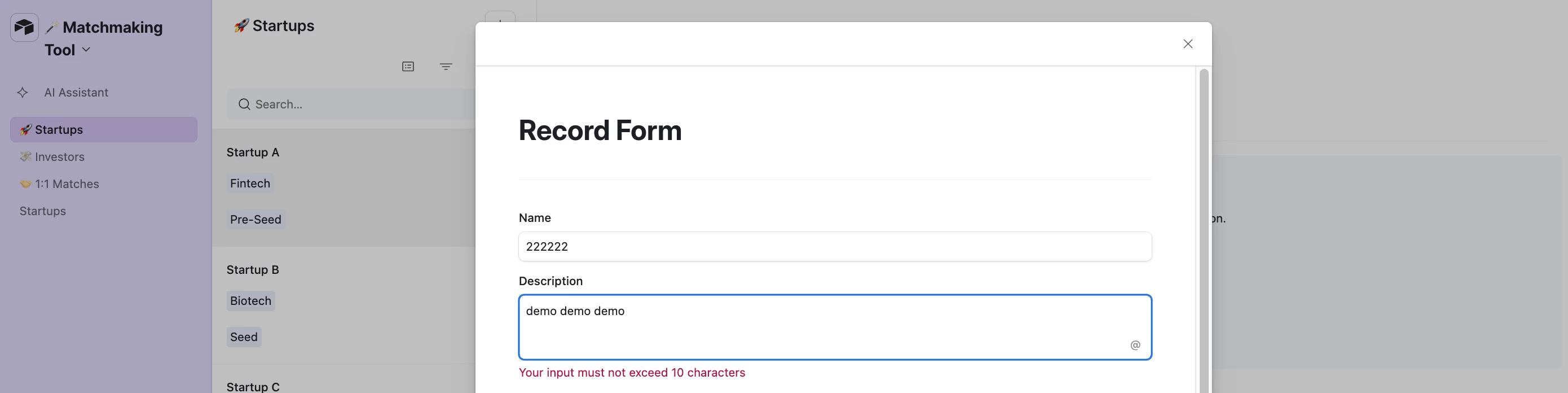Open the Matchmaking Tool workspace dropdown
Image resolution: width=1568 pixels, height=393 pixels.
click(86, 49)
